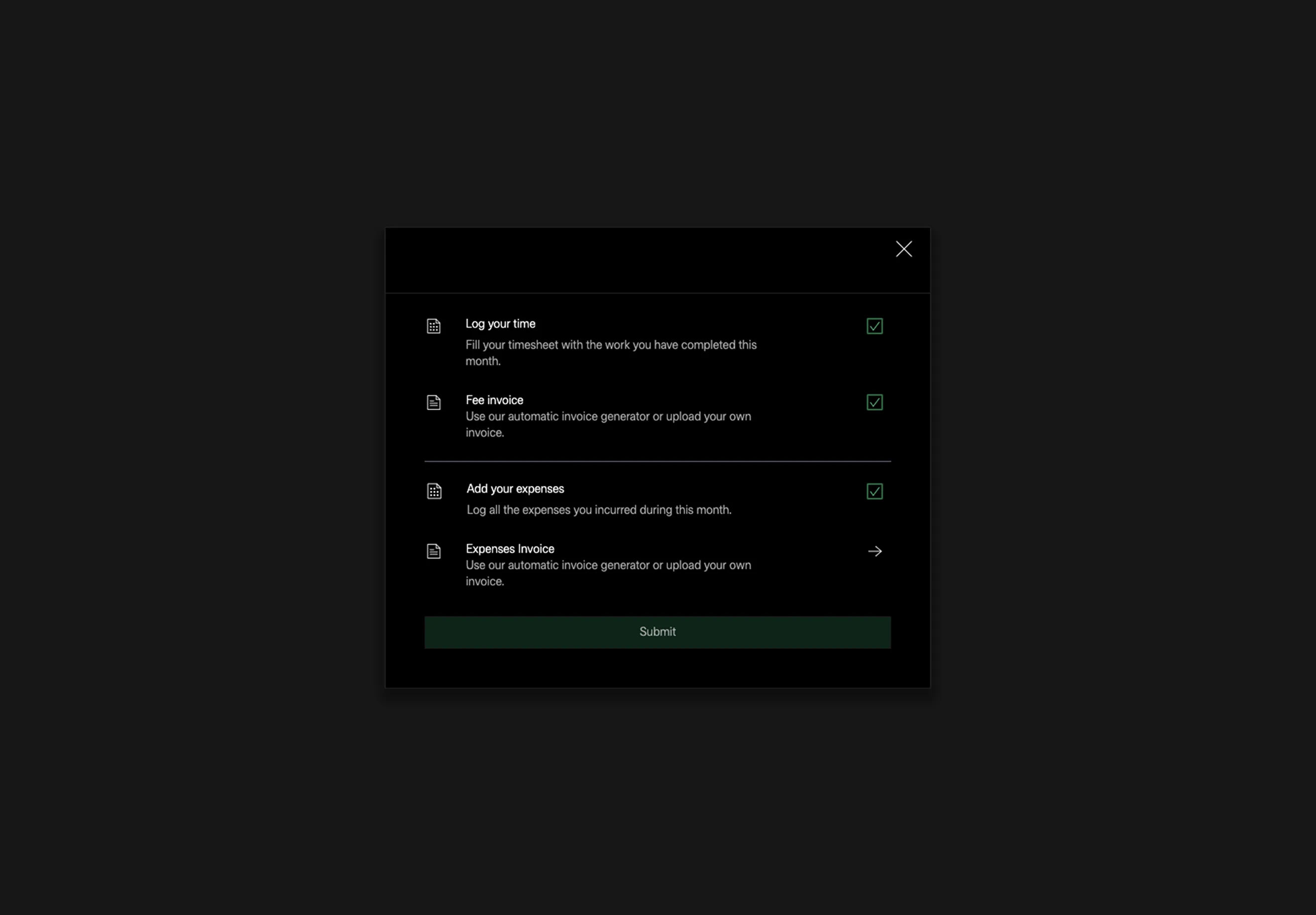This screenshot has width=1316, height=915.
Task: Open the Fee invoice step title
Action: [494, 400]
